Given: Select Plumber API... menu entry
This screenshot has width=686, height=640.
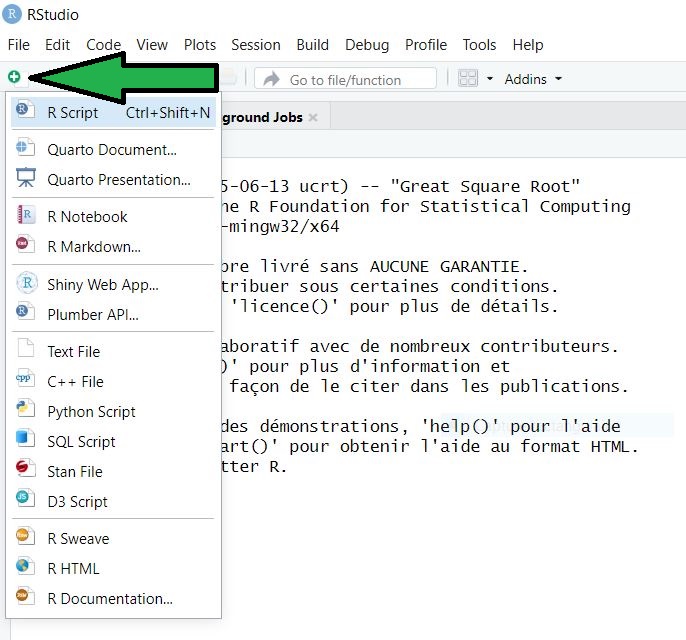Looking at the screenshot, I should (x=113, y=315).
